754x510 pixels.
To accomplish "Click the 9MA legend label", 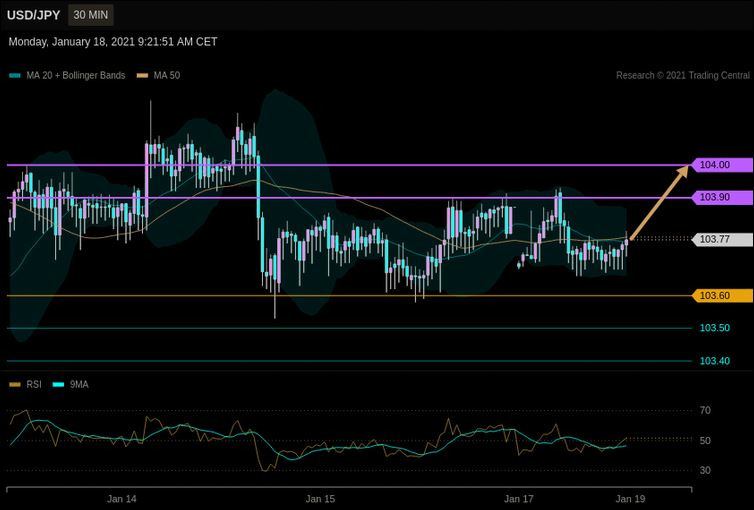I will coord(79,385).
